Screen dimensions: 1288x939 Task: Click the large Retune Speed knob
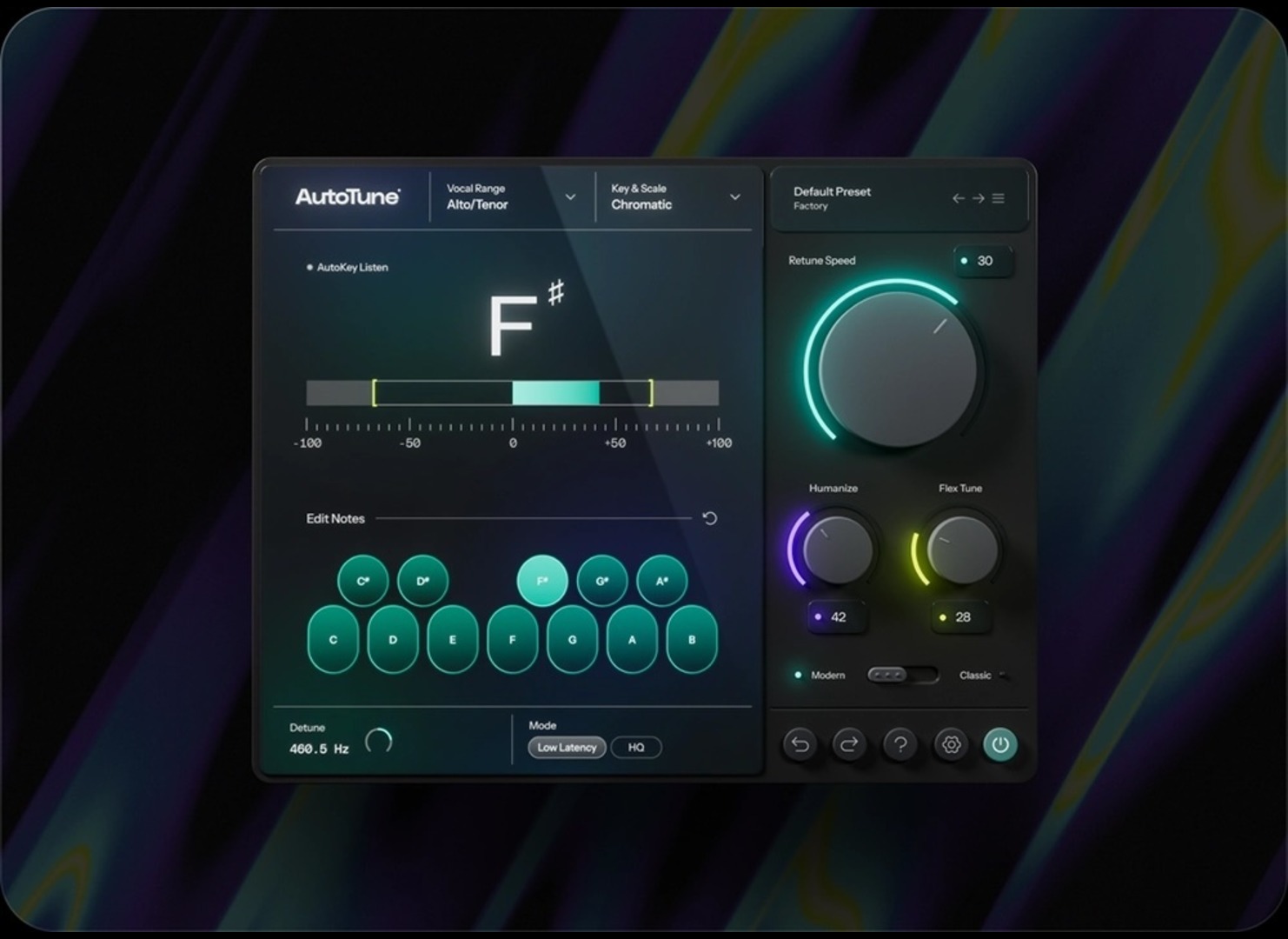(896, 370)
